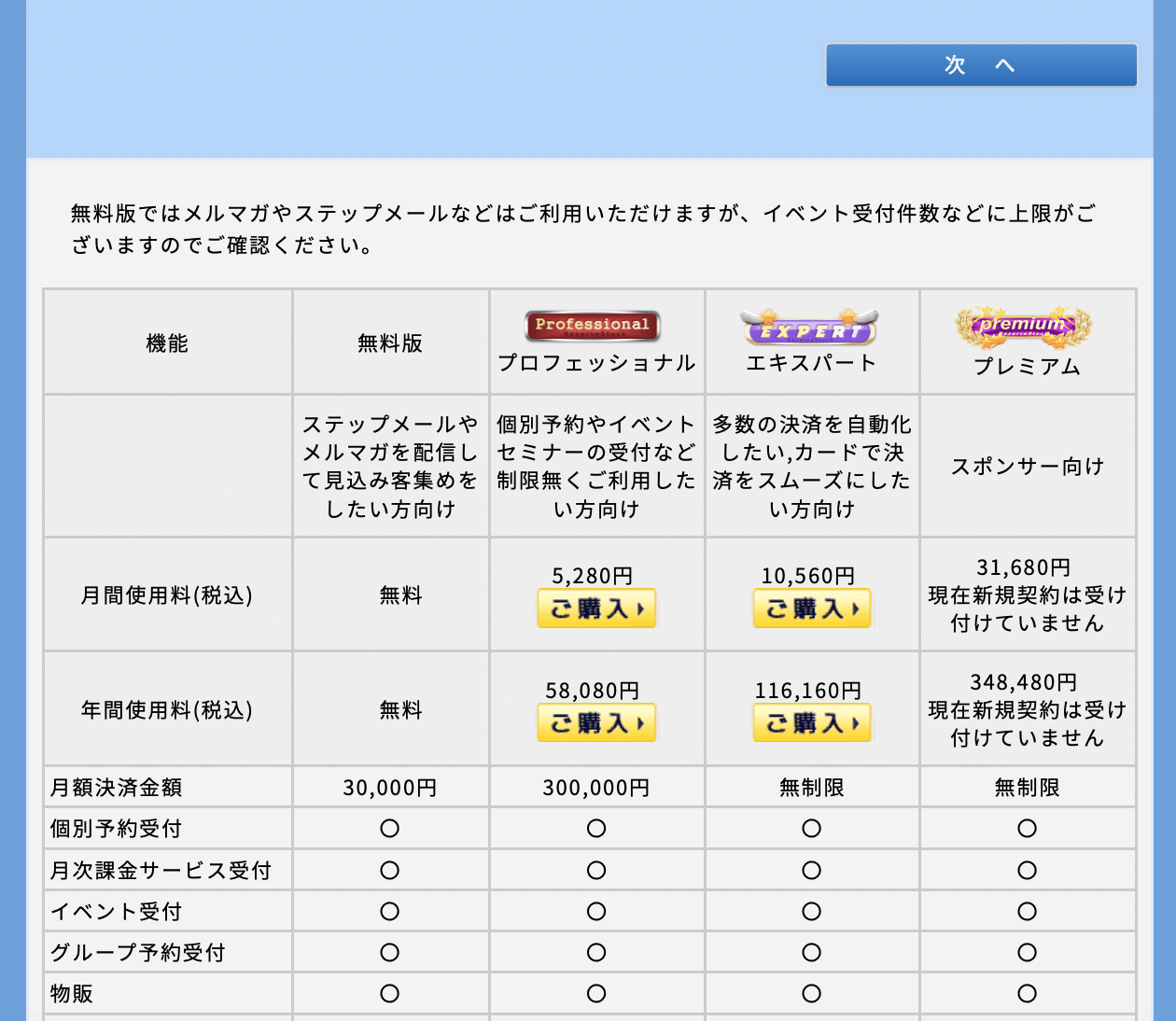Click the intro paragraph 無料版ではメルマガ

[583, 230]
